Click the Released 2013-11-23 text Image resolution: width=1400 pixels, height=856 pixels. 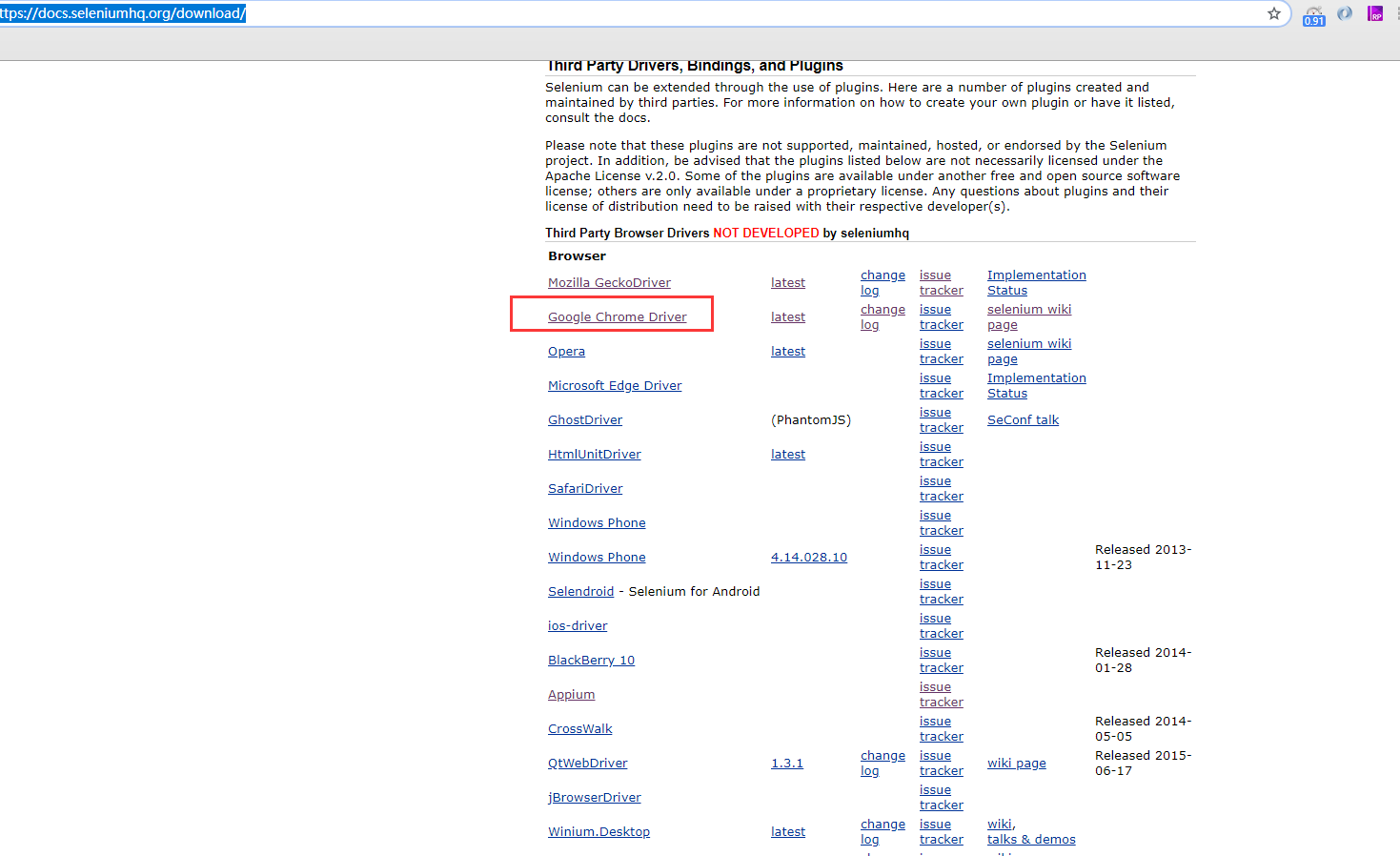(1143, 557)
